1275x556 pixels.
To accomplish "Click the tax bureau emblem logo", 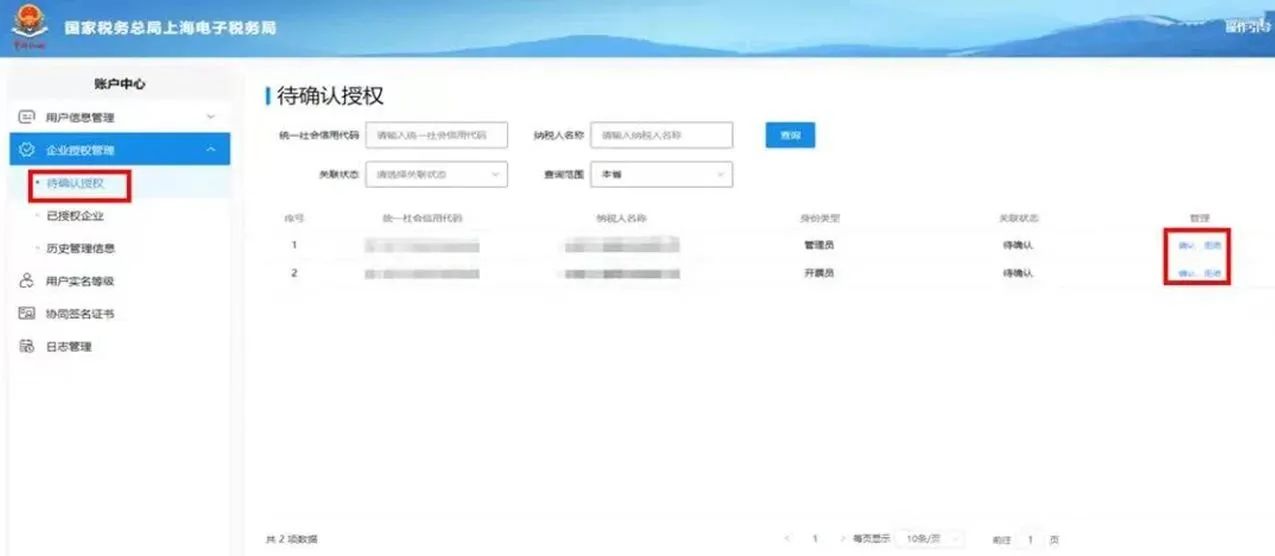I will click(29, 28).
